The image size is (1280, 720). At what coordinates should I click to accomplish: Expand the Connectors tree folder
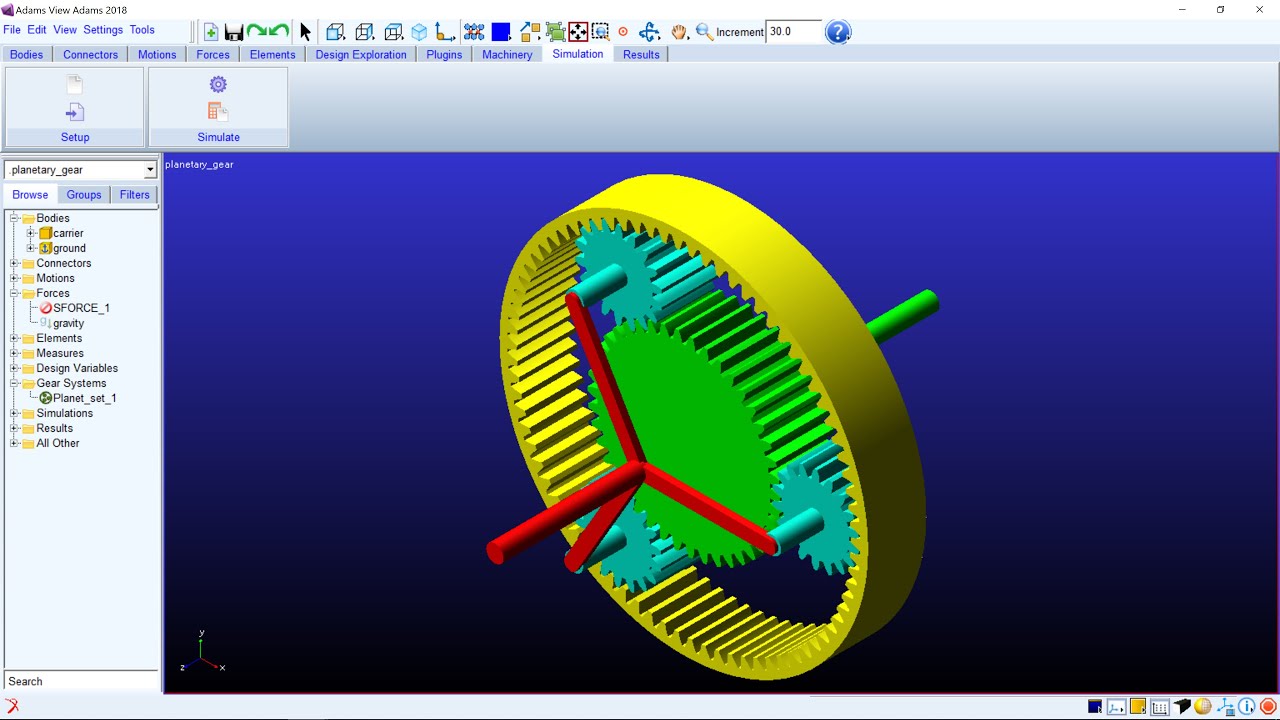click(x=15, y=263)
